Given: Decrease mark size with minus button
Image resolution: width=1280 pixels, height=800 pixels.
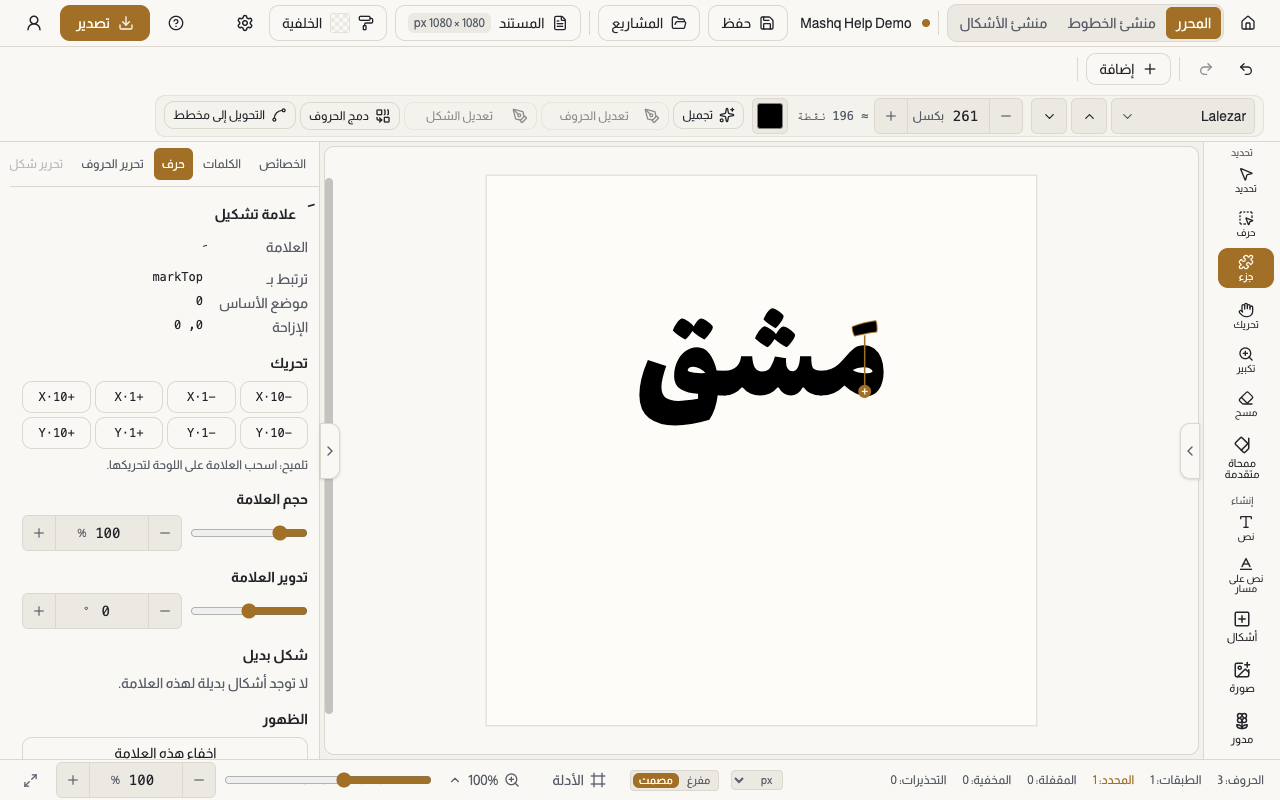Looking at the screenshot, I should pos(165,533).
